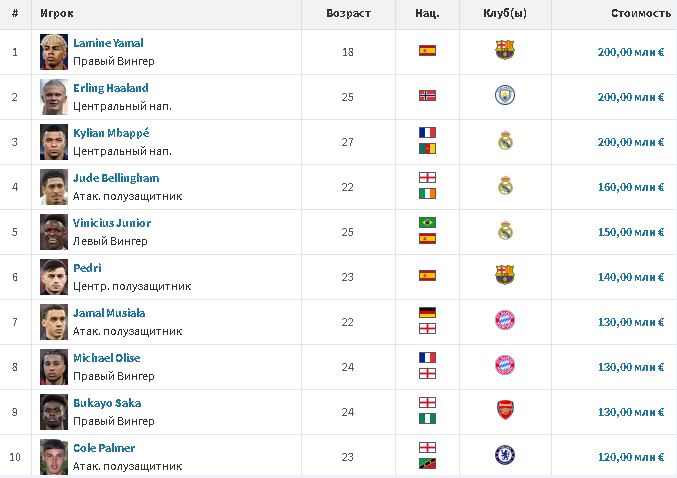Sort by Игрок column header
The image size is (677, 478).
tap(57, 14)
